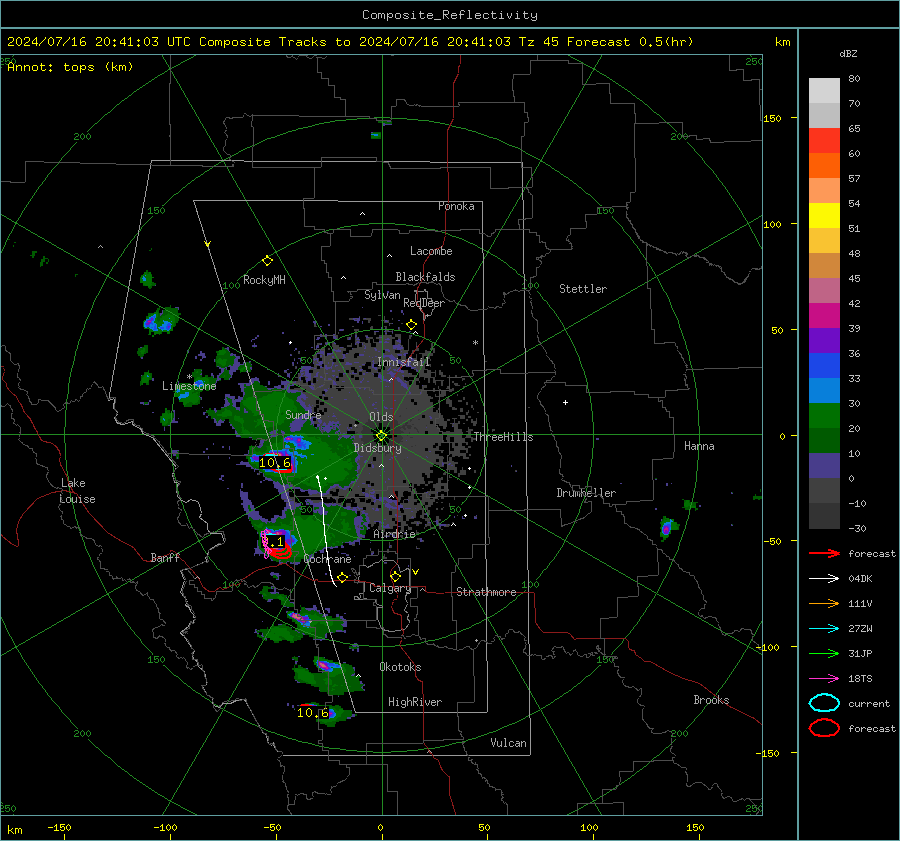Click the red forecast ellipses west of Cochrane
Screen dimensions: 900x841
pos(280,552)
